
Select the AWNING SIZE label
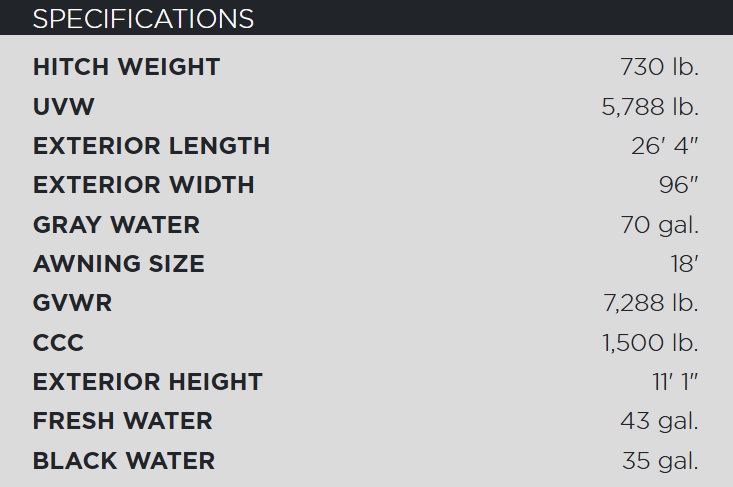click(x=119, y=264)
